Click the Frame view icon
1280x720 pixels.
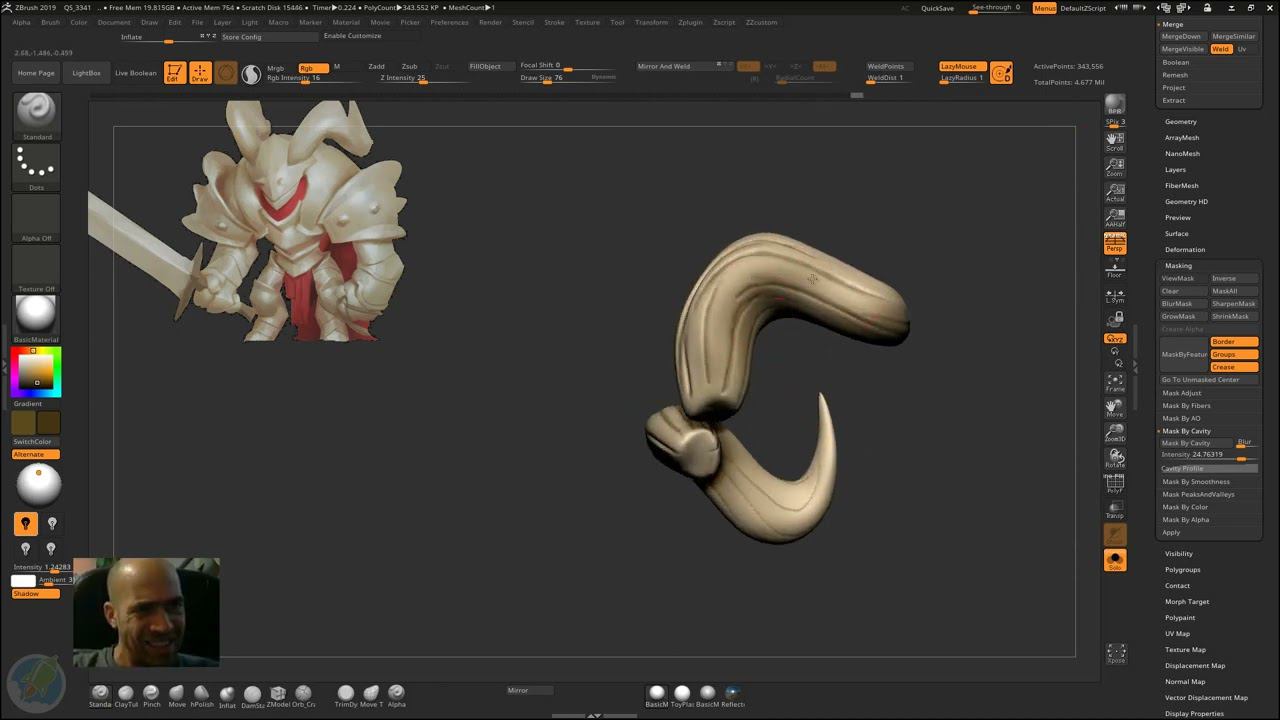(x=1114, y=382)
